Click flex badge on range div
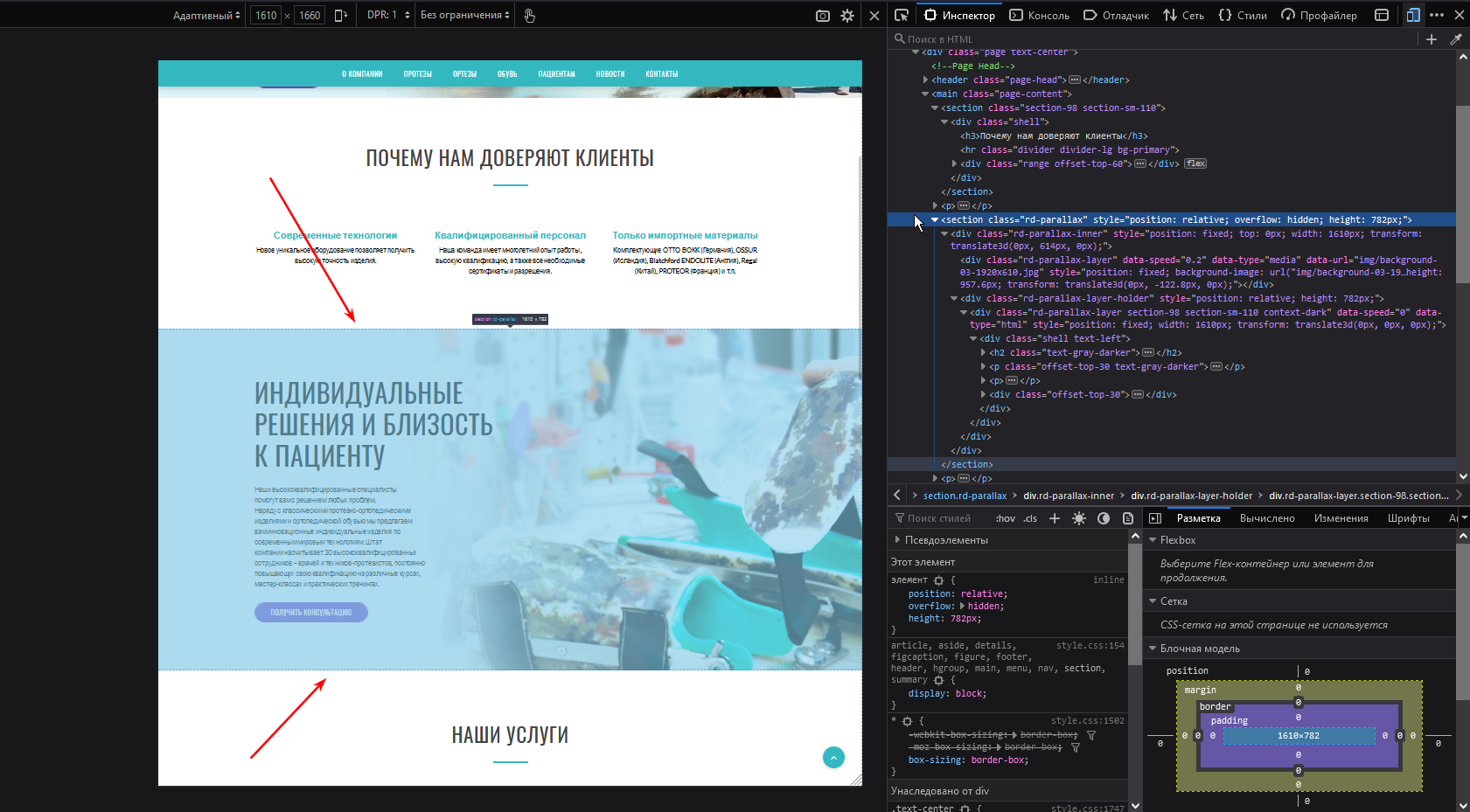The width and height of the screenshot is (1470, 812). (1195, 164)
